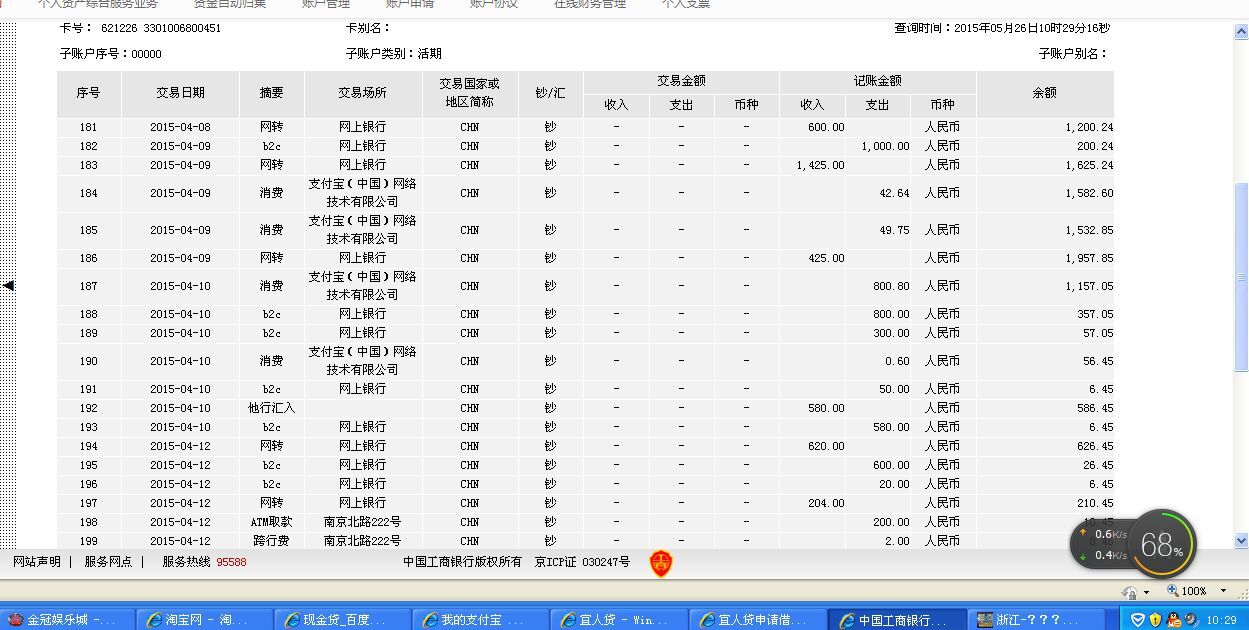Open the QQ penguin tray icon
Image resolution: width=1249 pixels, height=630 pixels.
1173,620
